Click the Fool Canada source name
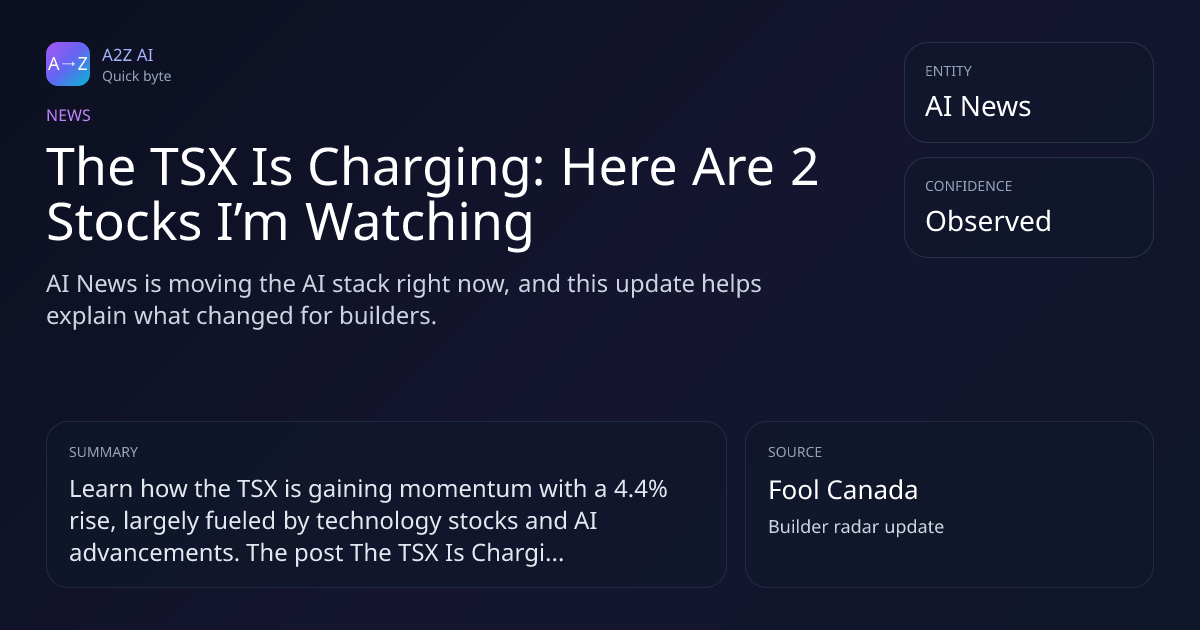Image resolution: width=1200 pixels, height=630 pixels. 843,490
